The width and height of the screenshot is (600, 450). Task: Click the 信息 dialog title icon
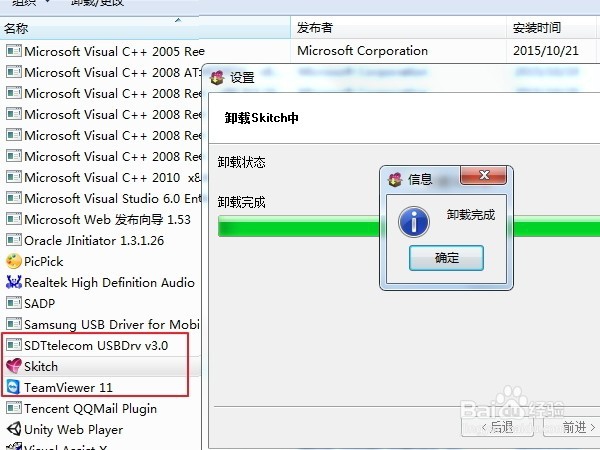click(x=395, y=179)
